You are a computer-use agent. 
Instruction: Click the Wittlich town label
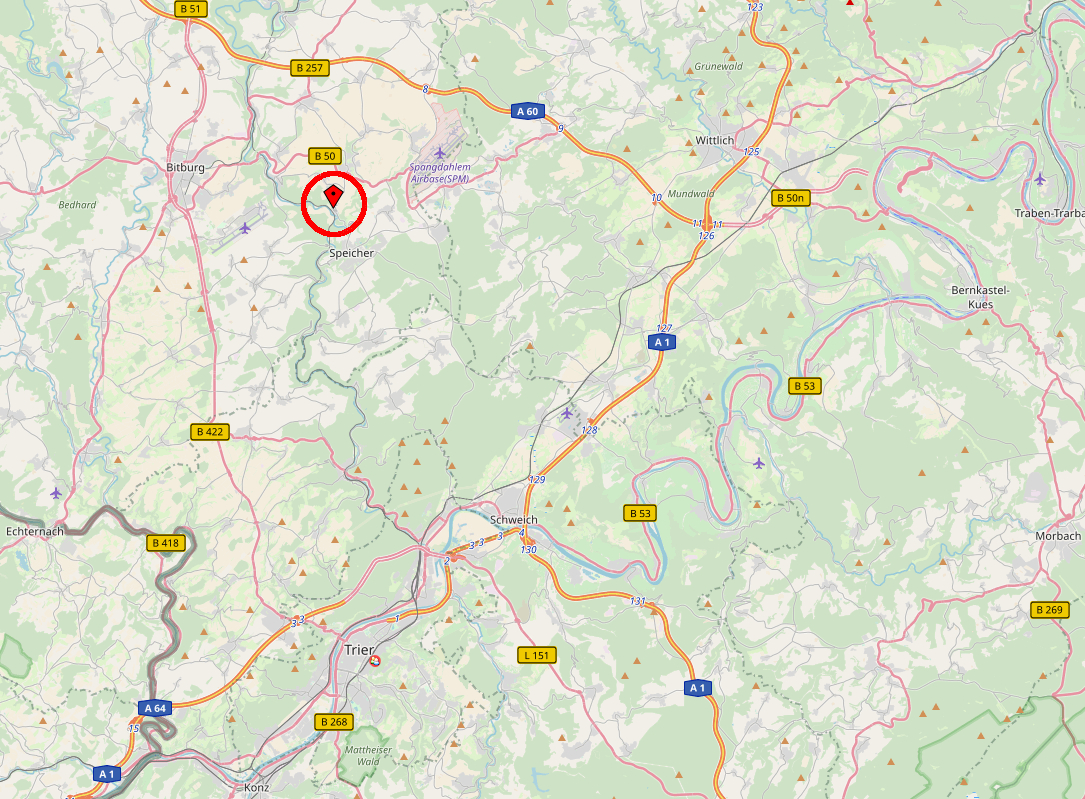[x=714, y=140]
